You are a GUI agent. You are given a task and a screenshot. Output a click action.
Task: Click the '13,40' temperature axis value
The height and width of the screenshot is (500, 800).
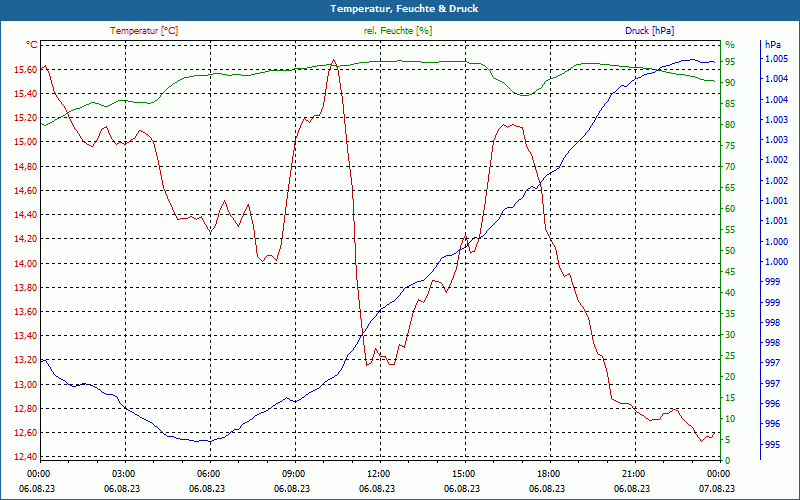25,336
